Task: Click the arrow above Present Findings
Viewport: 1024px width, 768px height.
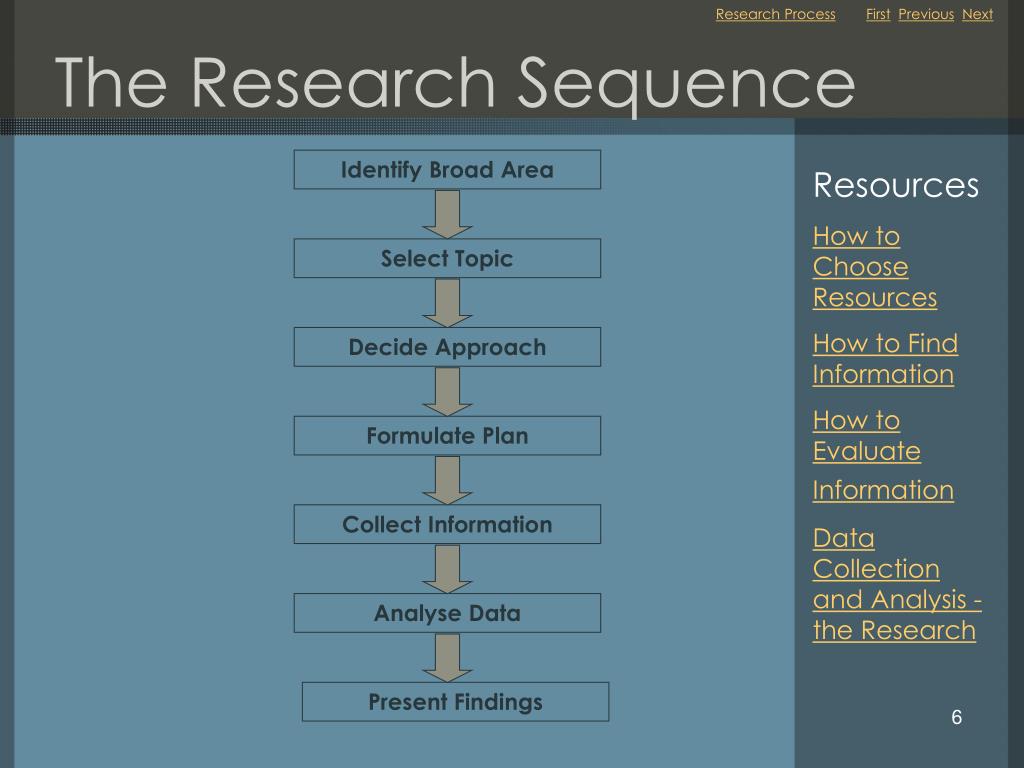Action: tap(447, 658)
